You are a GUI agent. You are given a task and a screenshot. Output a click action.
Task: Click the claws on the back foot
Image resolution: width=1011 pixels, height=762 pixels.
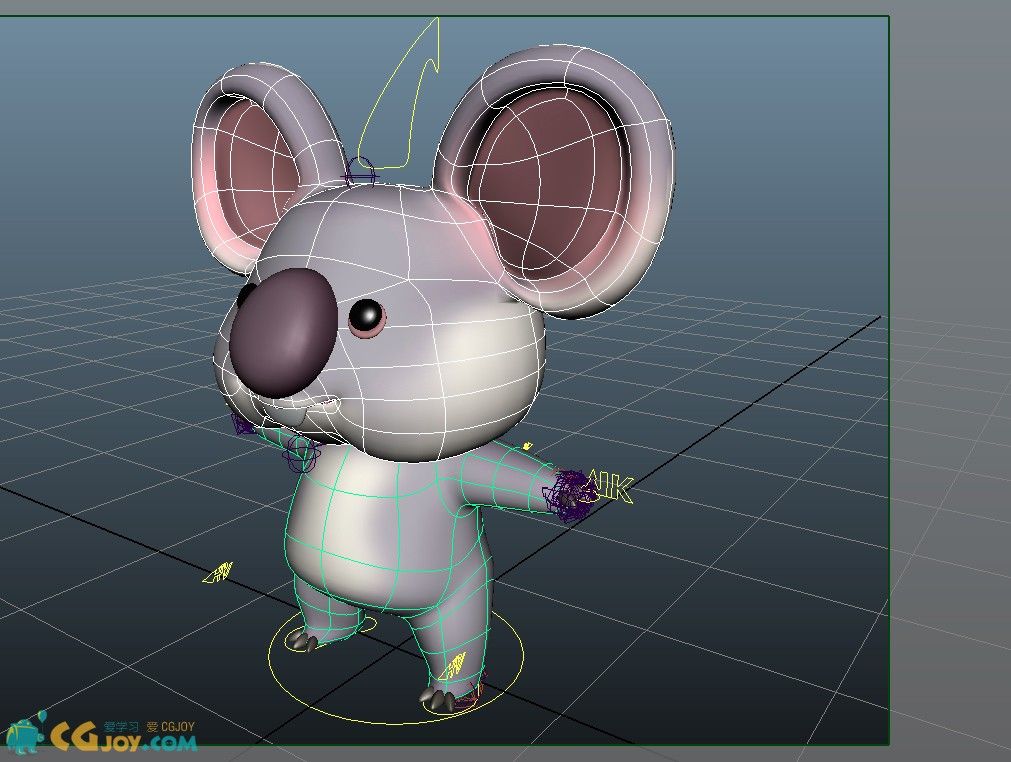(302, 641)
